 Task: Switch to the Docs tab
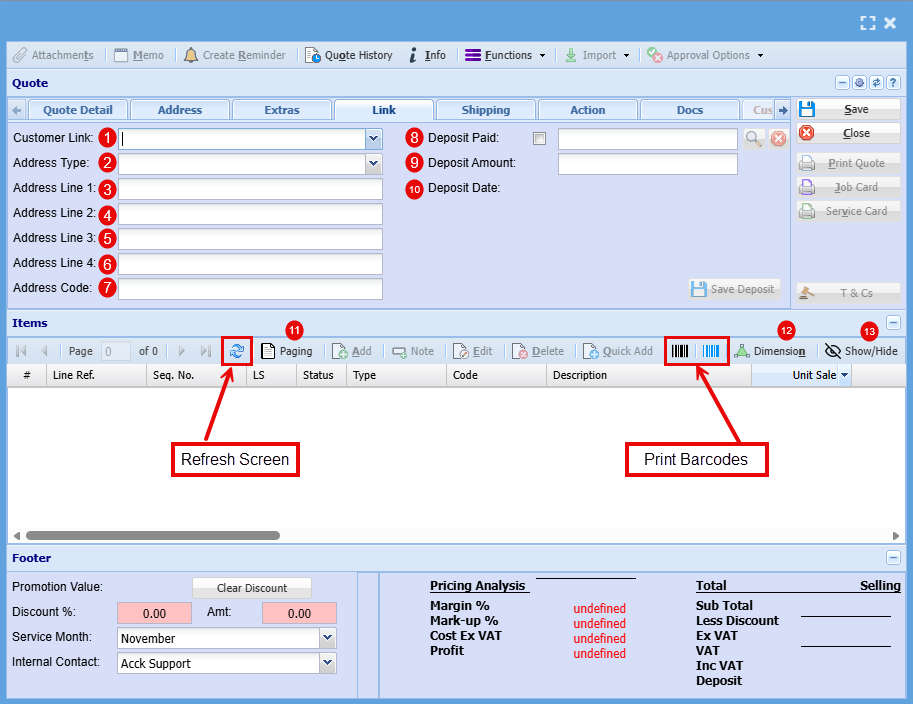point(689,110)
